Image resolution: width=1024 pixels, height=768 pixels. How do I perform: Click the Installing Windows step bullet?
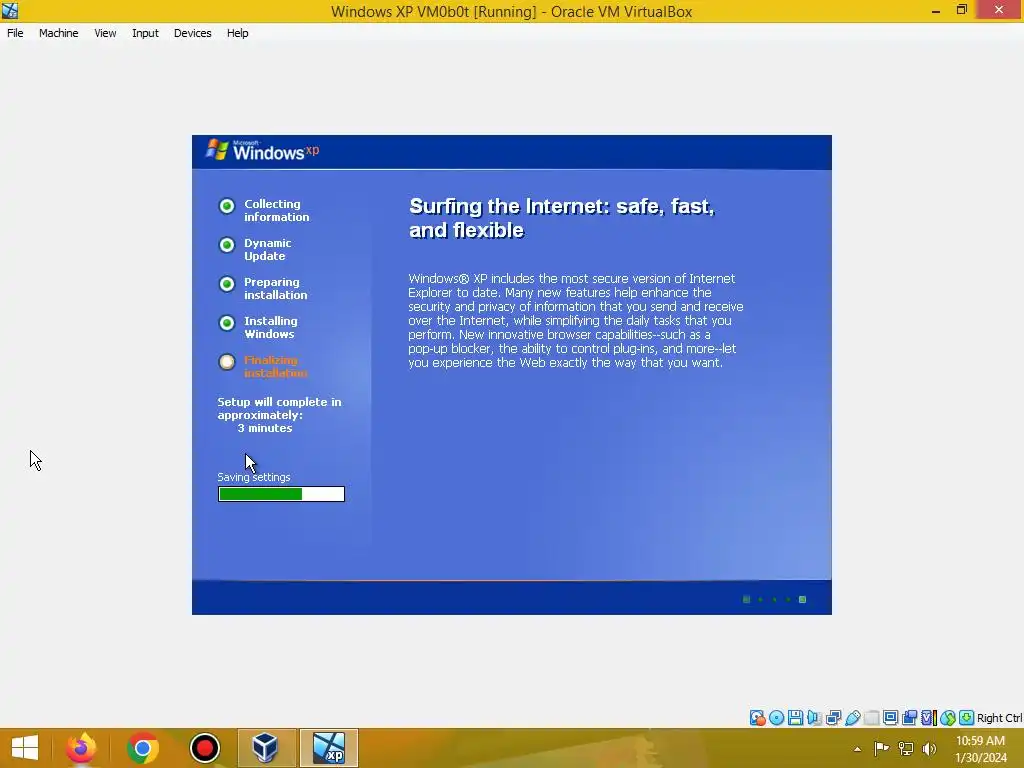coord(227,323)
